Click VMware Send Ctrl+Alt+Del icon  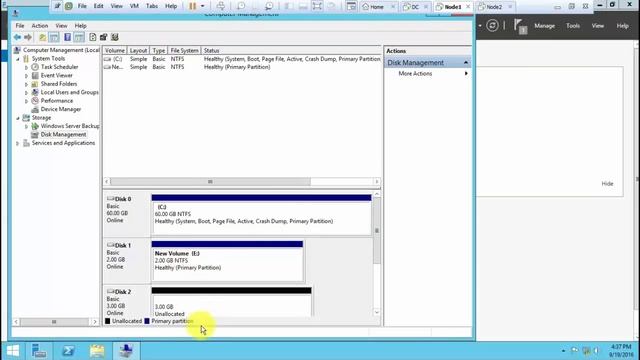[x=220, y=6]
